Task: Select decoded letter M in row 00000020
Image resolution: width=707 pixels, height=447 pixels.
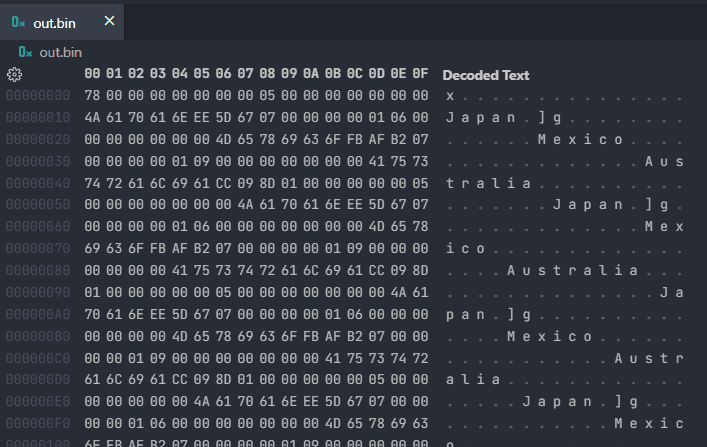Action: coord(542,140)
